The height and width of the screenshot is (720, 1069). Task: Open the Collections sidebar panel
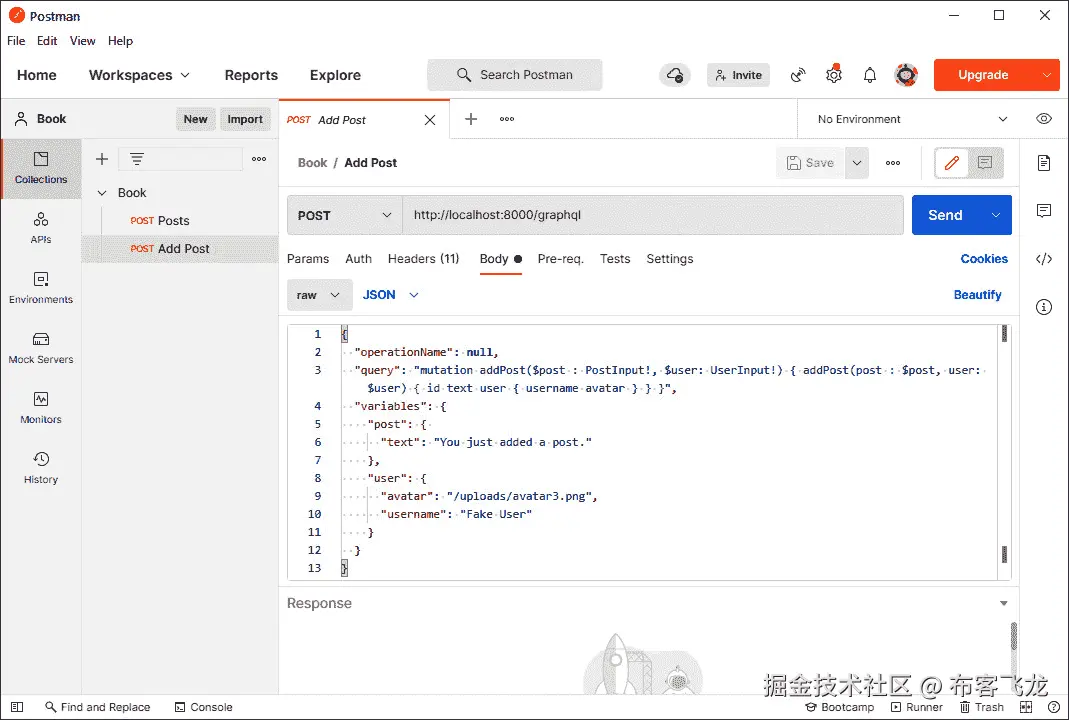(41, 169)
